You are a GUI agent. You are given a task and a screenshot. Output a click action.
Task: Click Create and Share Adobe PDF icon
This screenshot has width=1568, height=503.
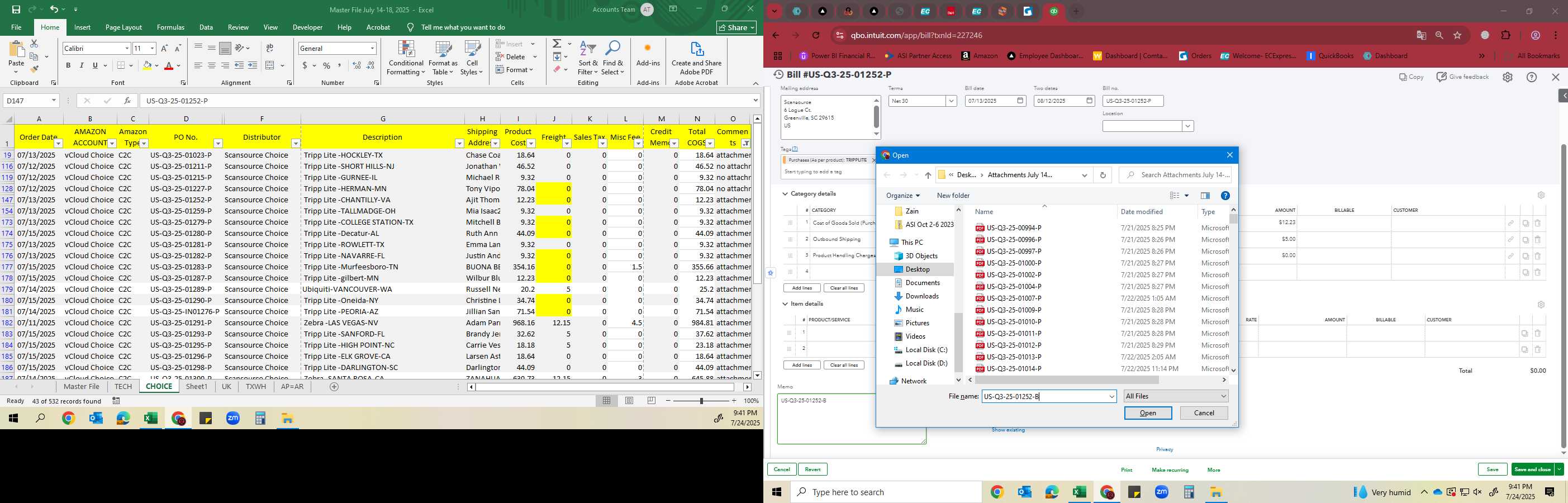696,59
